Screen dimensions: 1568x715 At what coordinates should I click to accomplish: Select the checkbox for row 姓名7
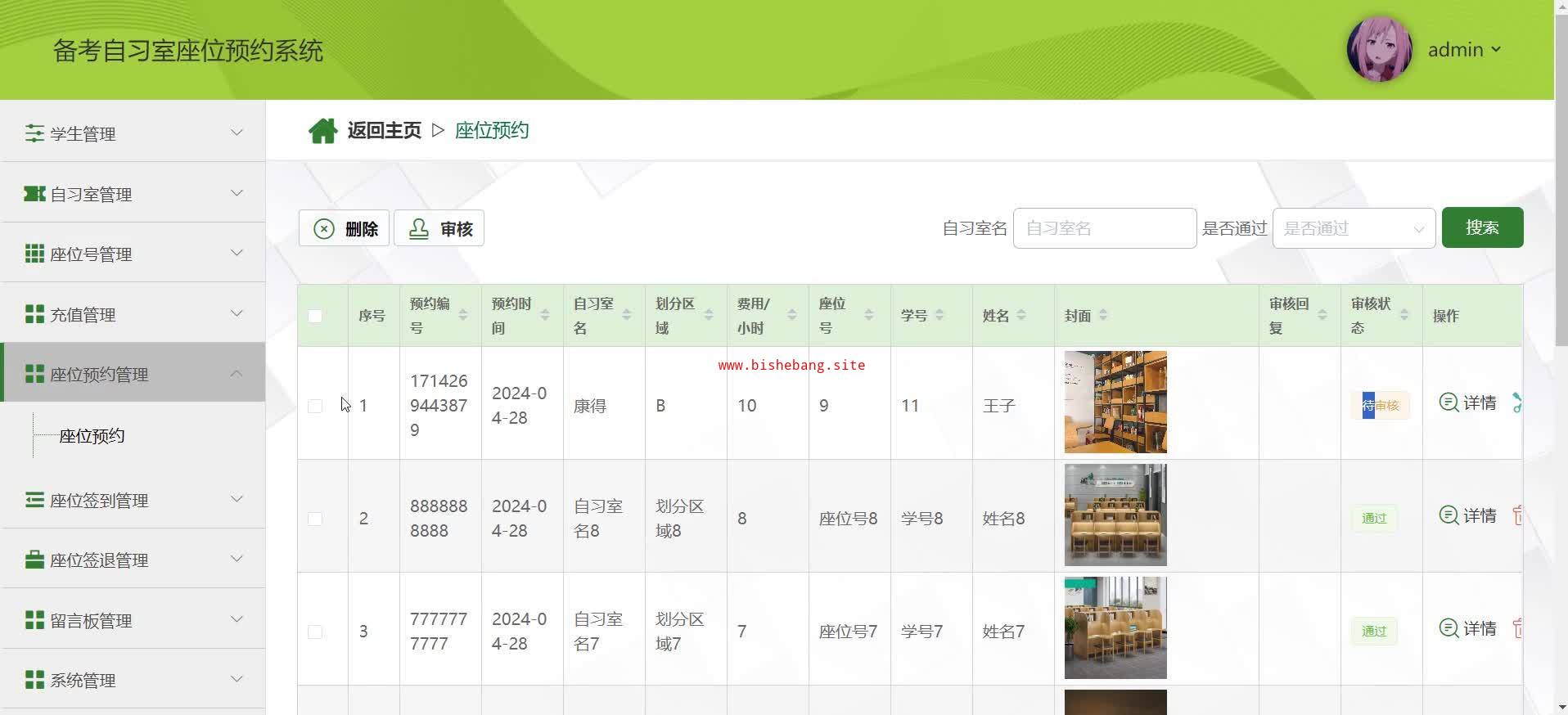click(315, 632)
